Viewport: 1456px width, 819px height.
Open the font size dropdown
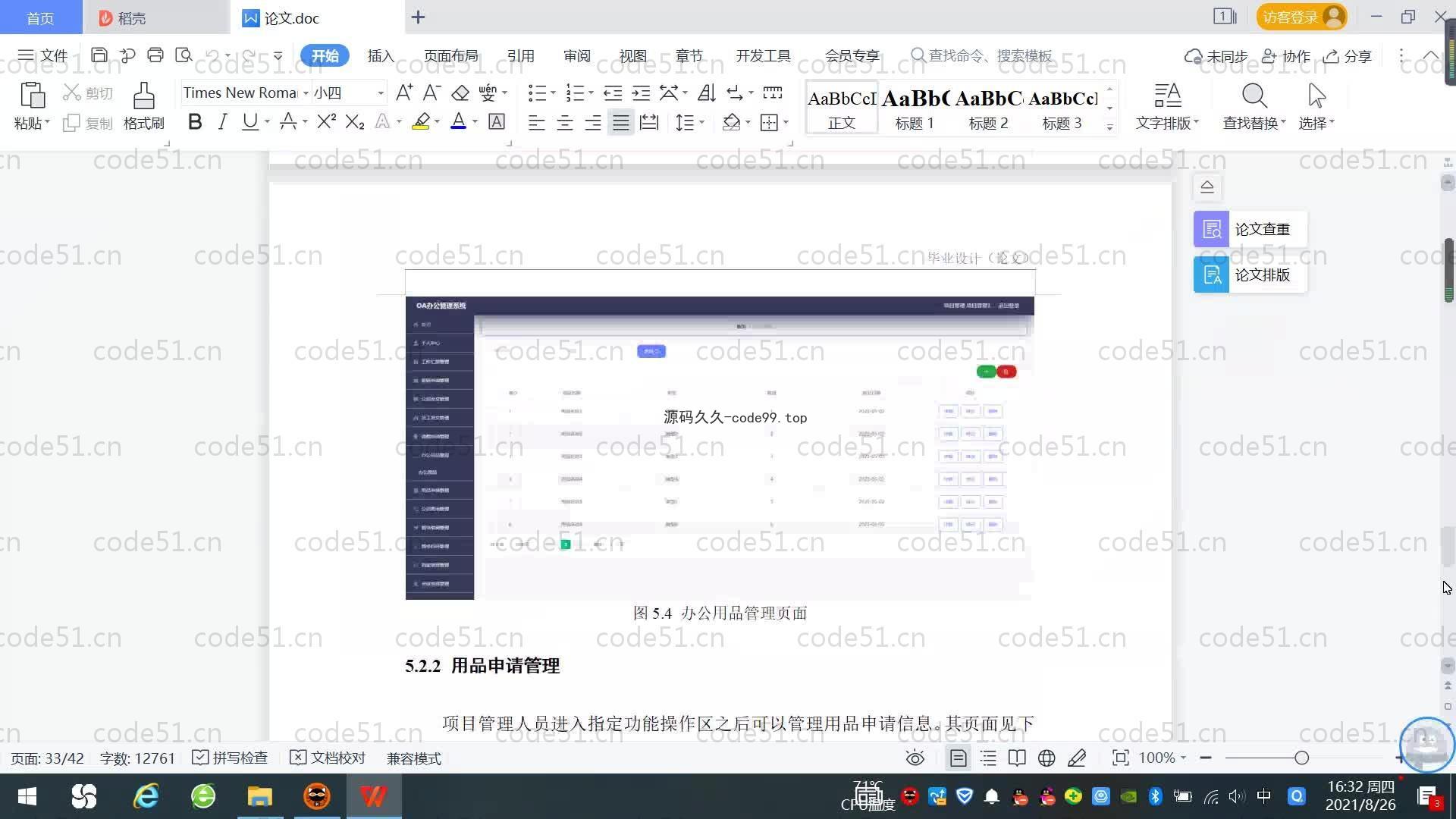(381, 93)
